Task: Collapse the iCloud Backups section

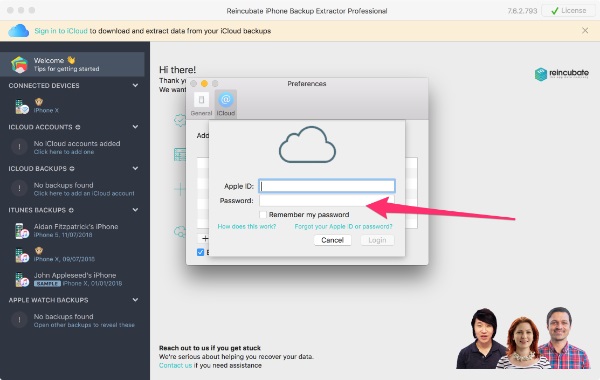Action: click(x=135, y=168)
